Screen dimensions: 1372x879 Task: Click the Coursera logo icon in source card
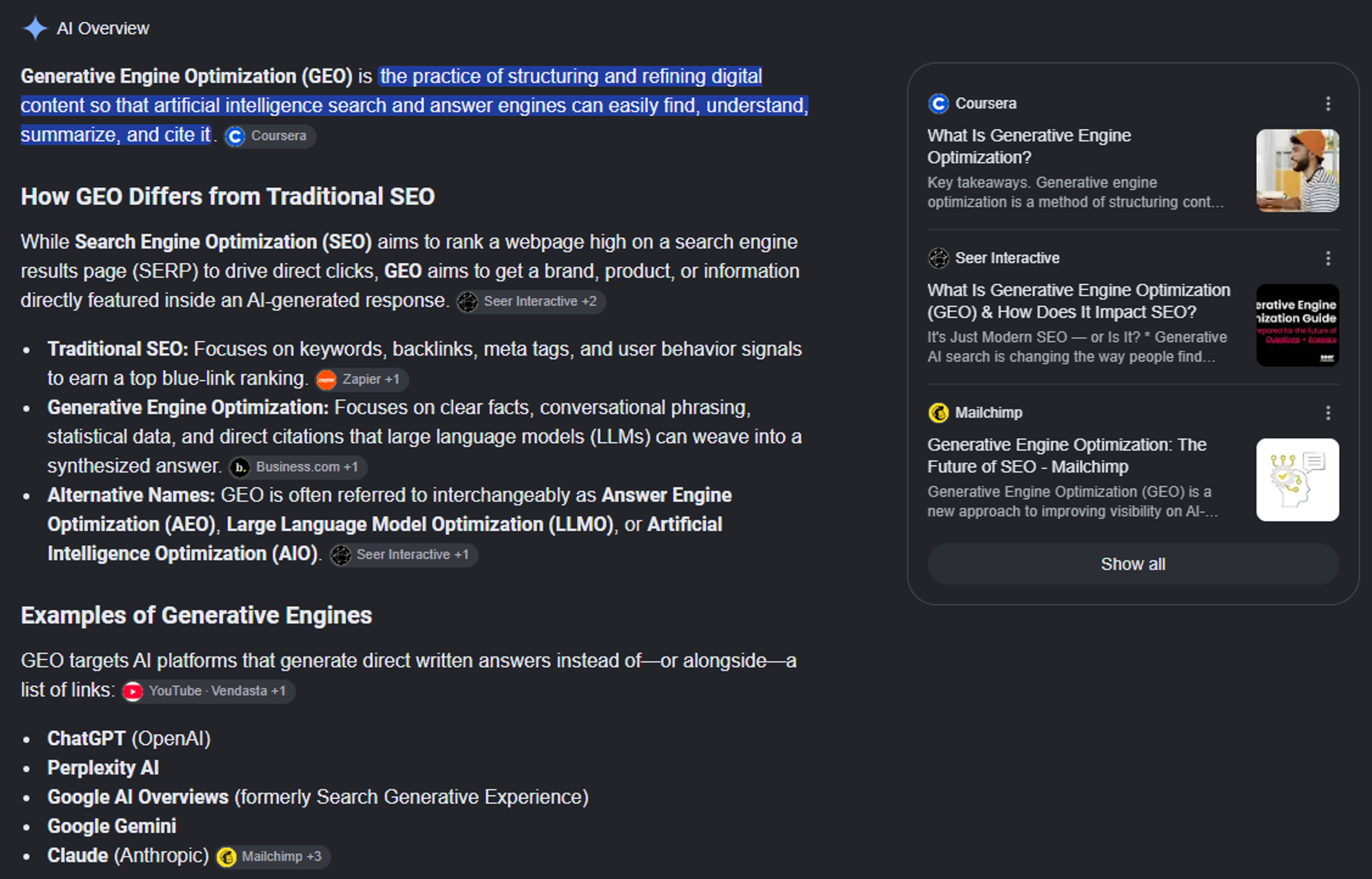(x=938, y=104)
